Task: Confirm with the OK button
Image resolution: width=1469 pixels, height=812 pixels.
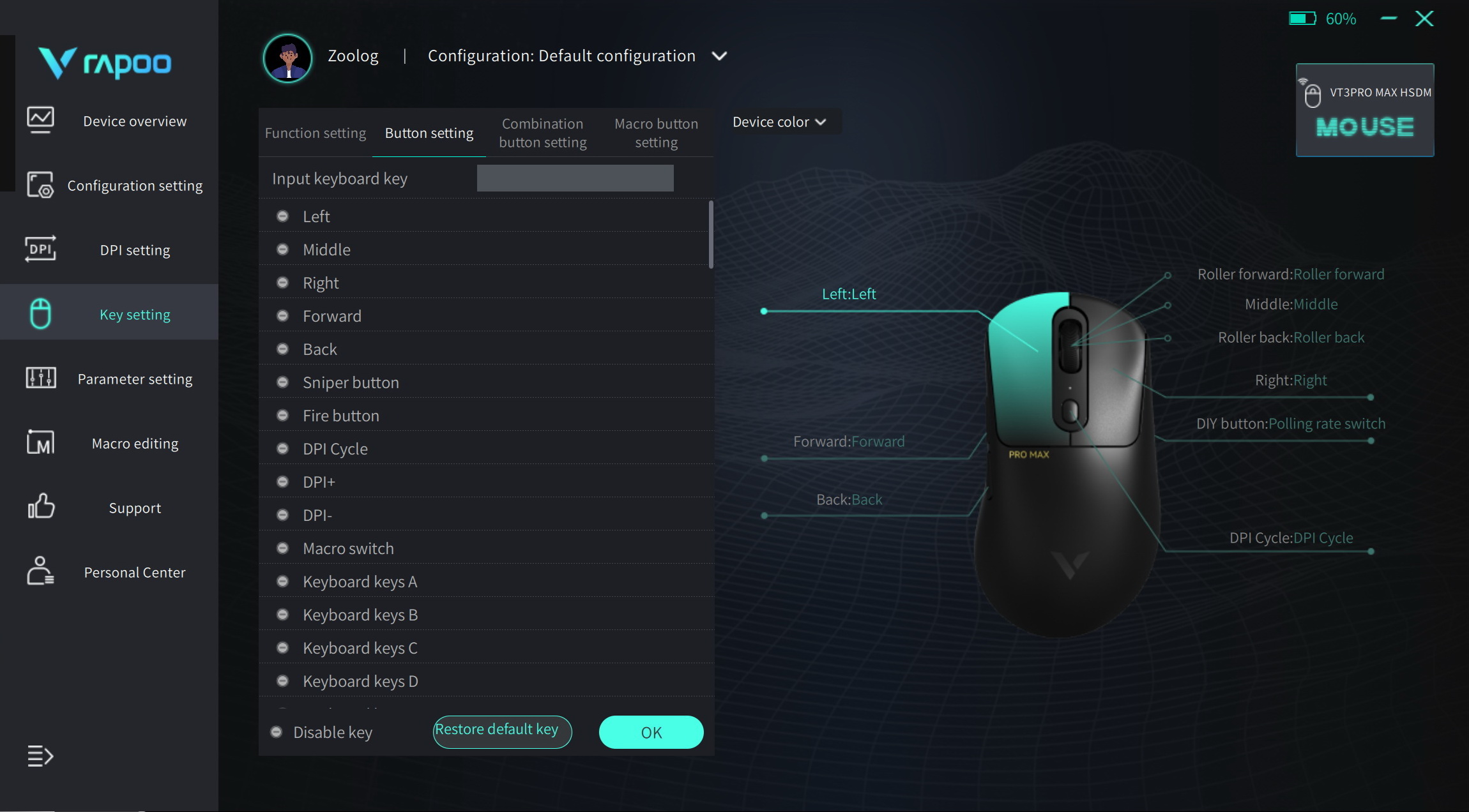Action: point(651,732)
